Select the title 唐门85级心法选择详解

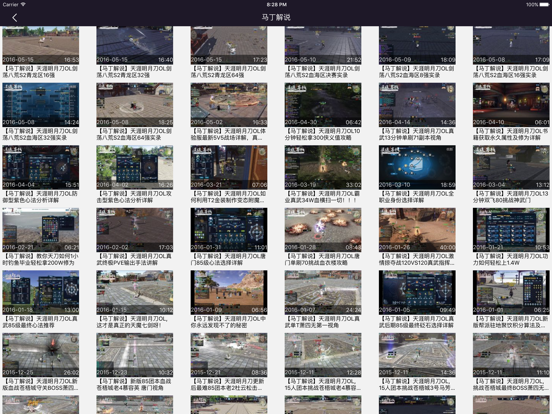pos(229,259)
